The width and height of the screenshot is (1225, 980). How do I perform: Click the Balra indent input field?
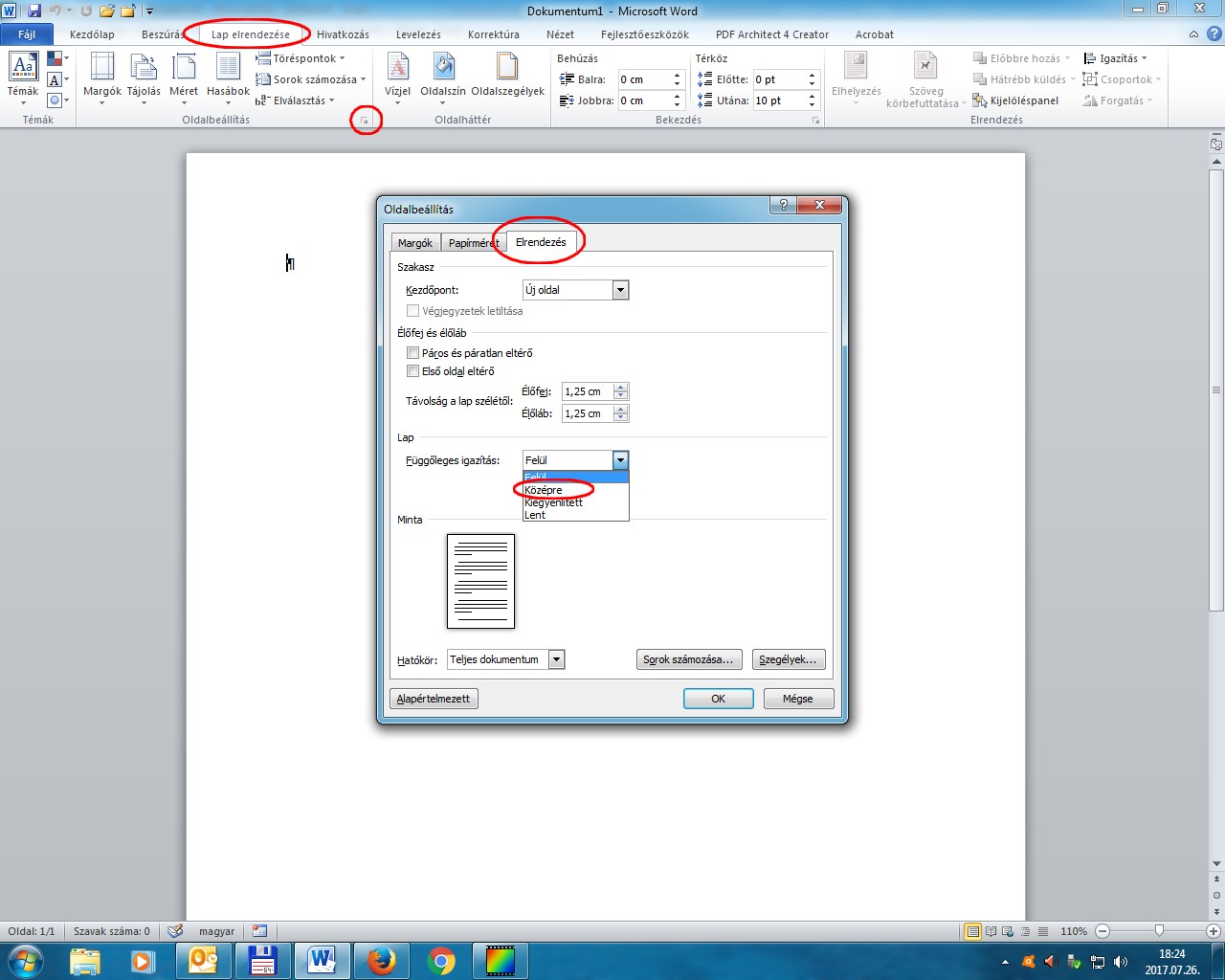[643, 79]
